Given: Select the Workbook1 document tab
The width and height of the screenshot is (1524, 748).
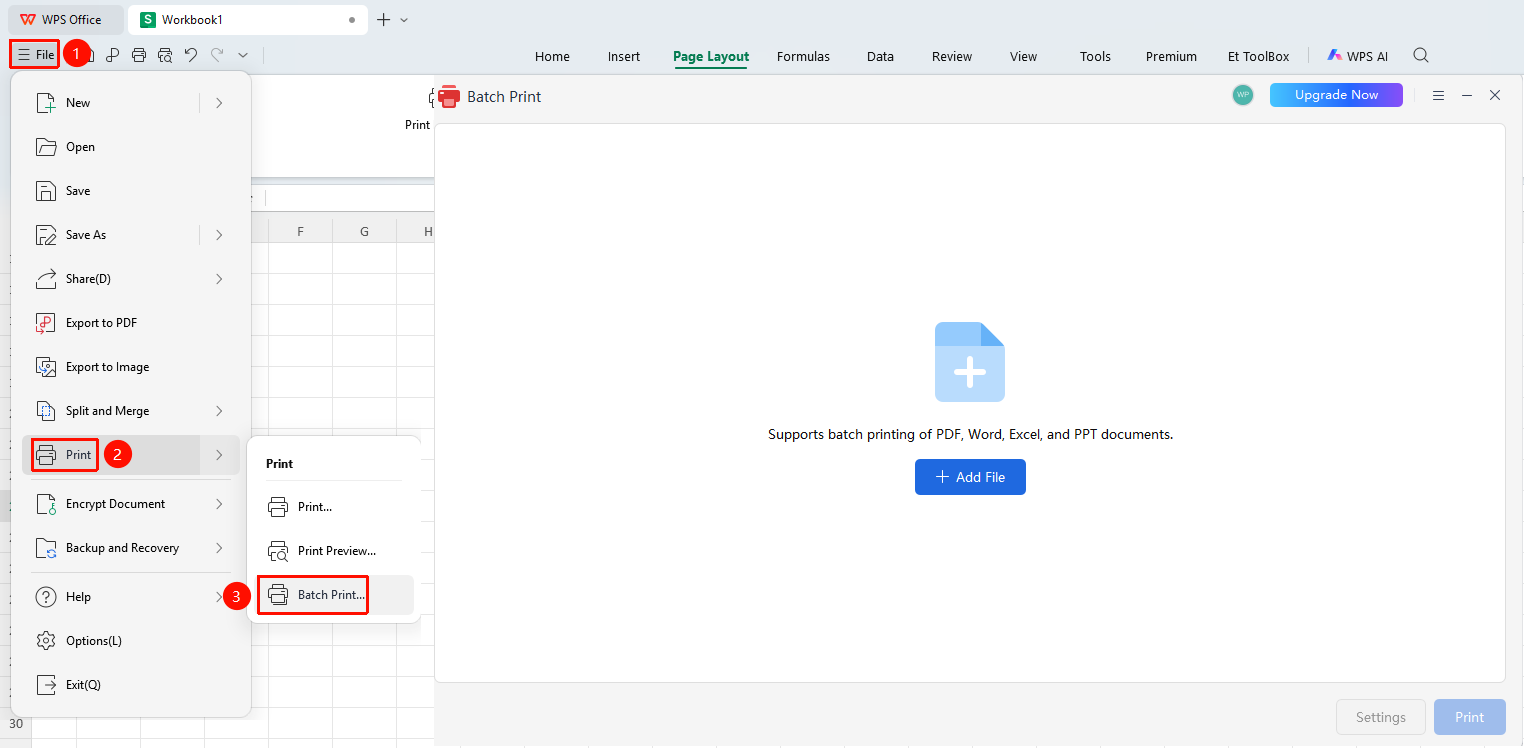Looking at the screenshot, I should click(x=249, y=20).
